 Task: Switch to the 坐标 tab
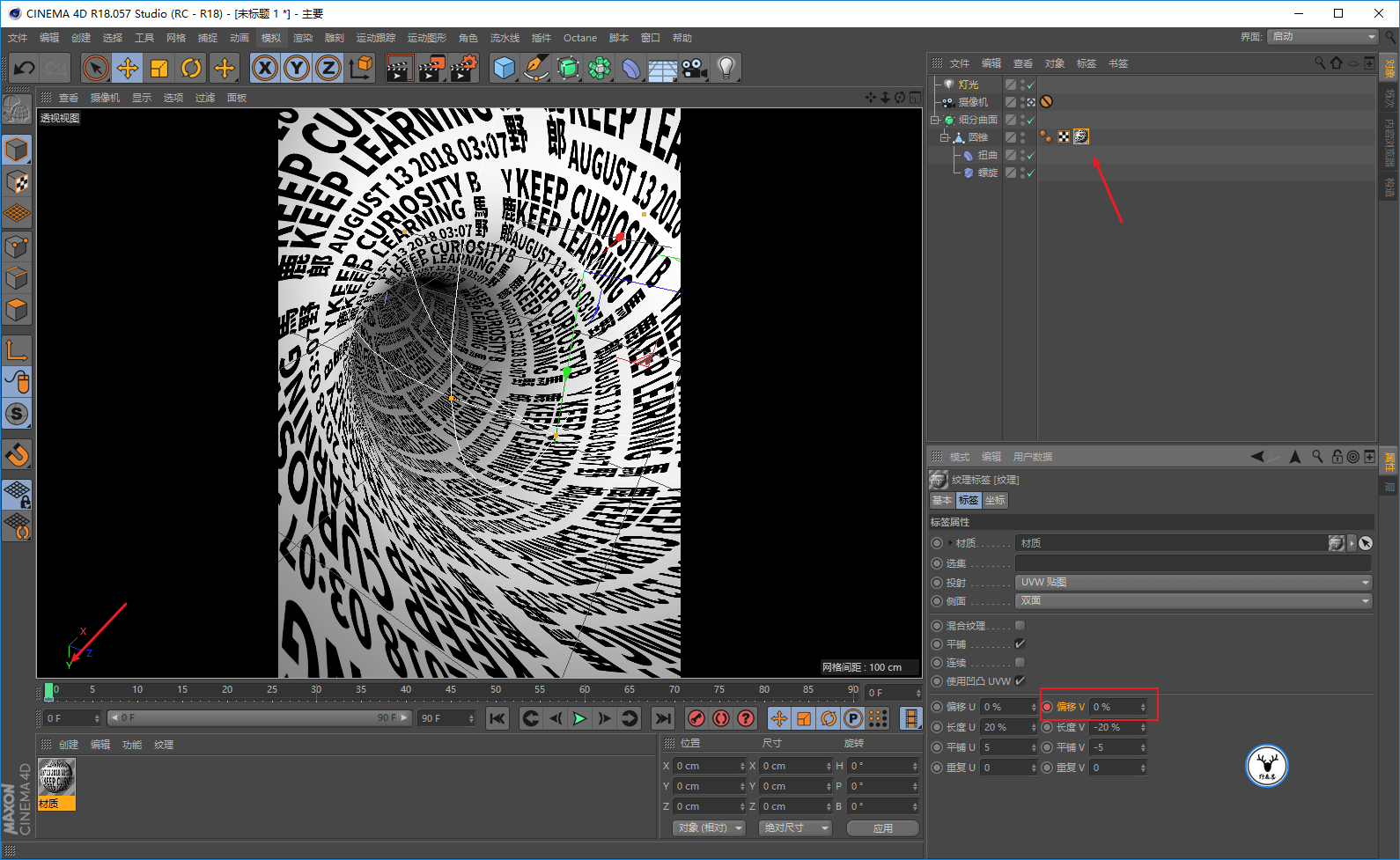pyautogui.click(x=995, y=500)
